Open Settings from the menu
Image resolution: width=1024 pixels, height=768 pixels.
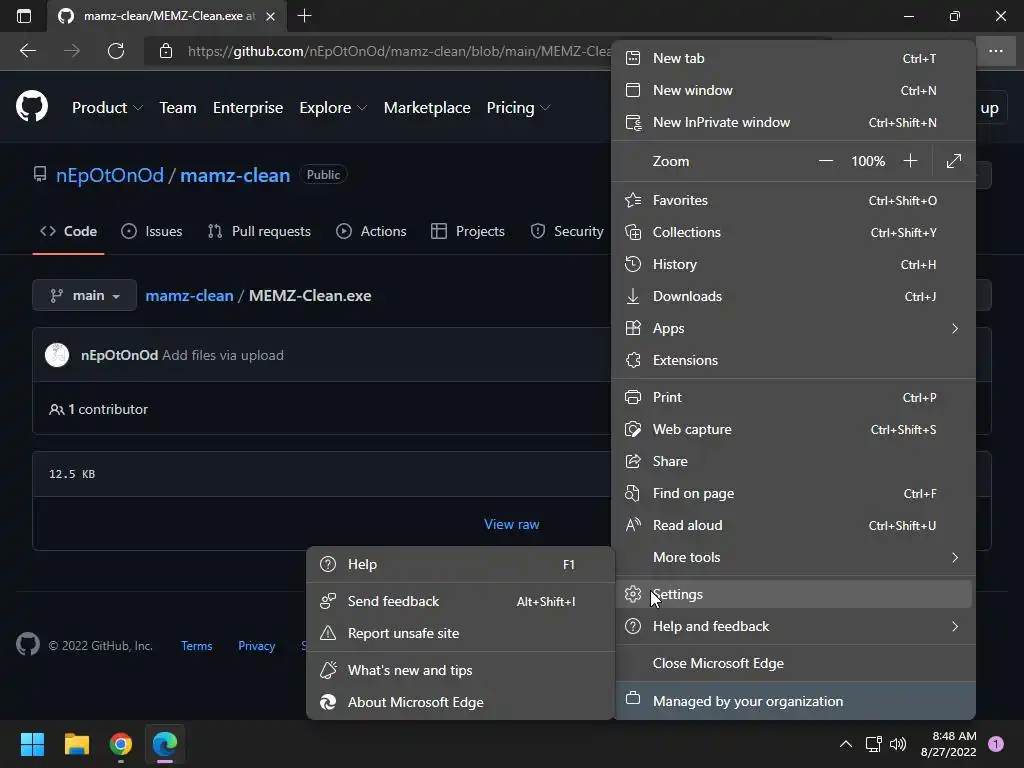tap(793, 594)
